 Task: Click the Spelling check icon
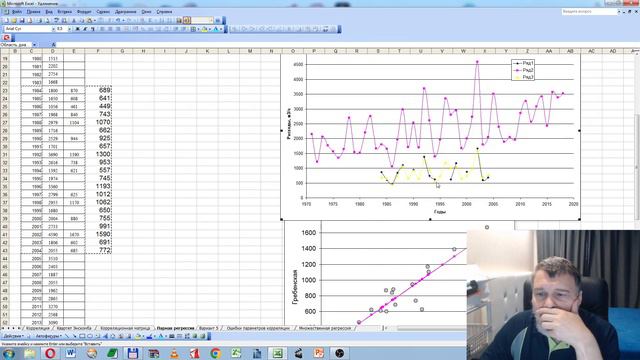(56, 20)
